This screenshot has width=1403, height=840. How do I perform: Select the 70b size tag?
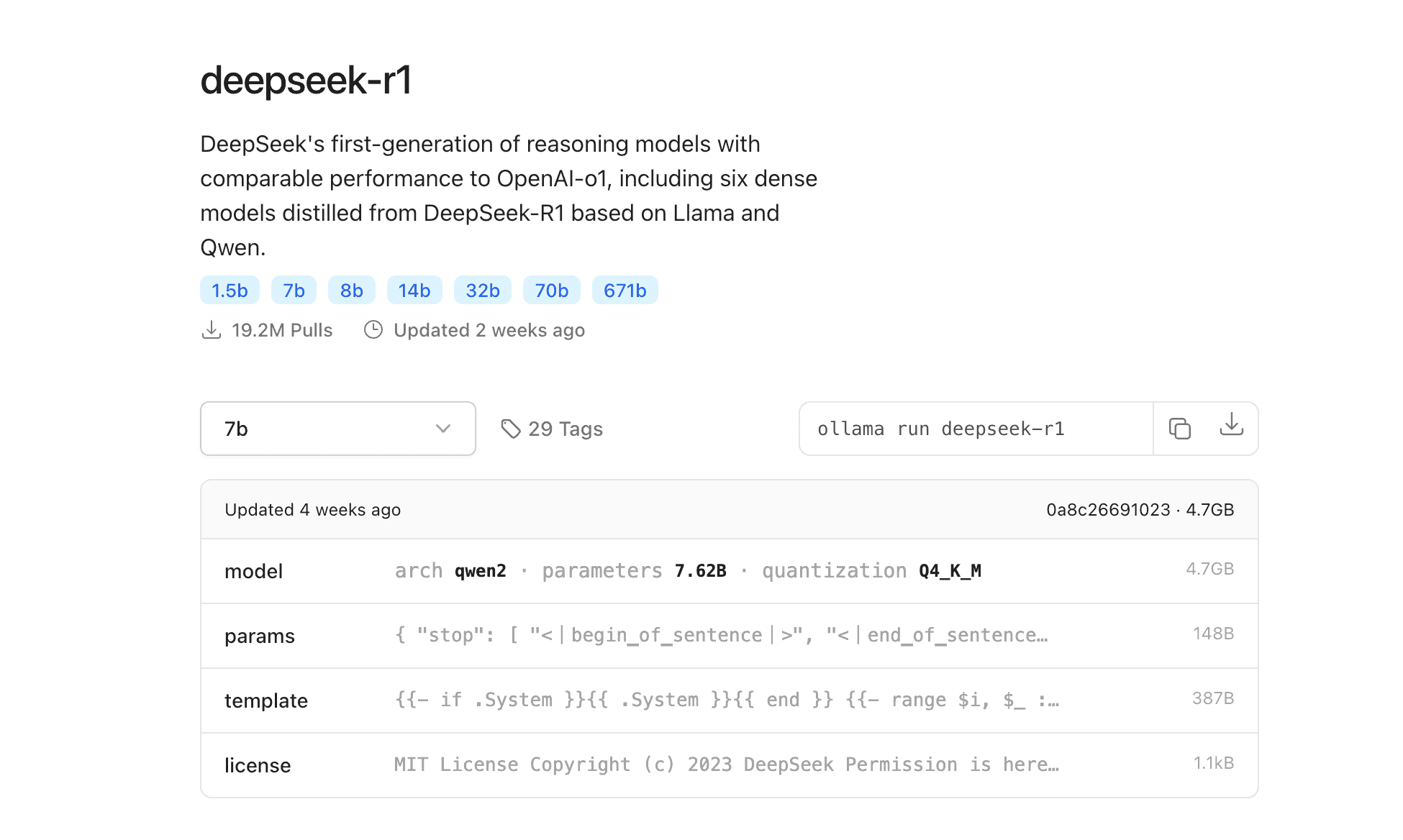[552, 291]
